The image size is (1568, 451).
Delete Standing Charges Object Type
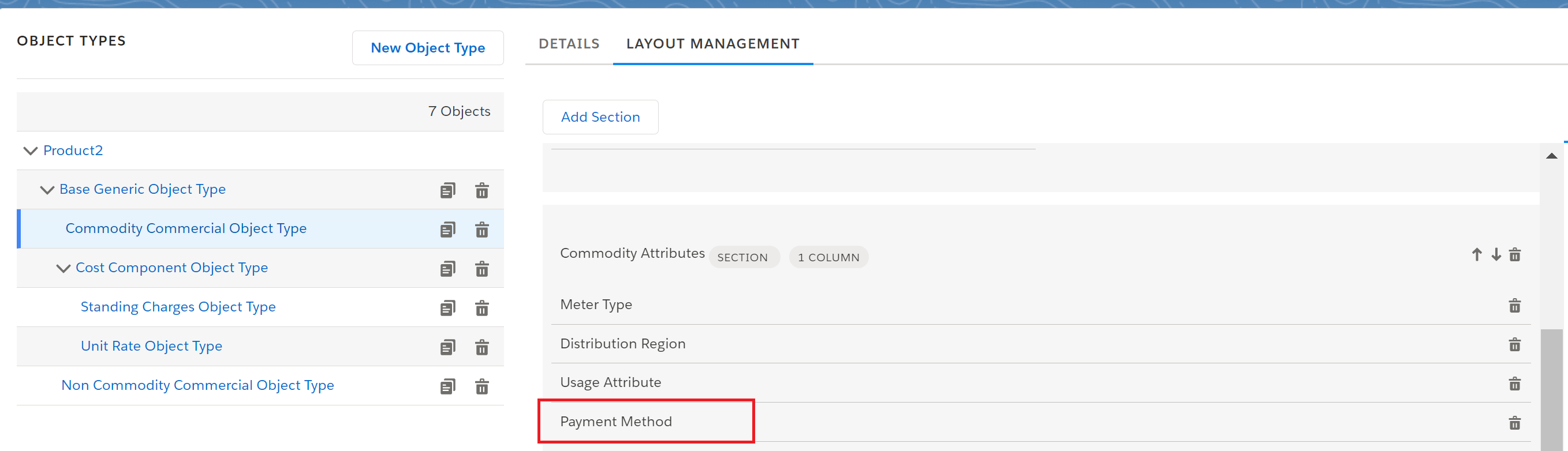point(481,308)
